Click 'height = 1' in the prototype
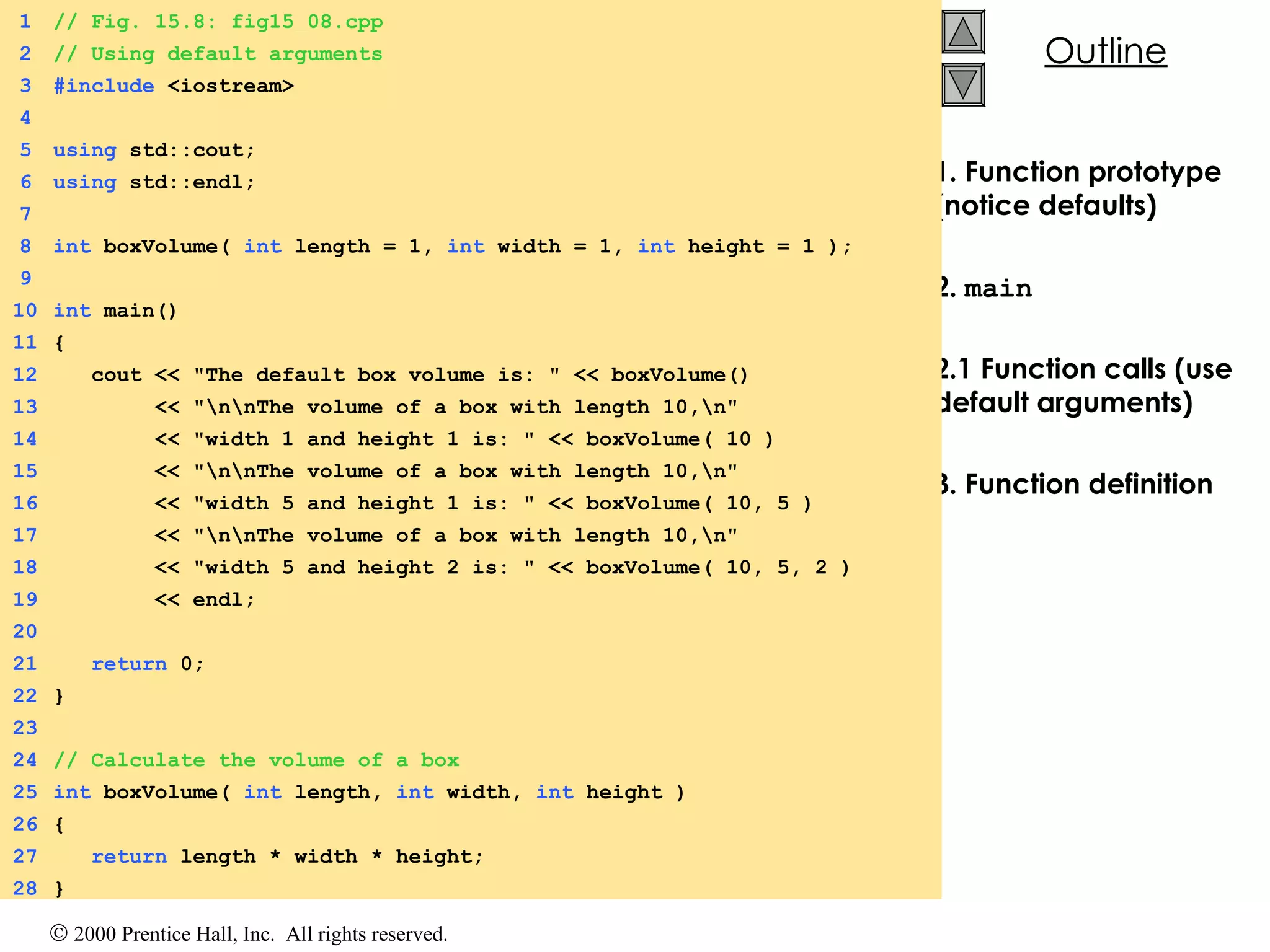 click(x=751, y=247)
